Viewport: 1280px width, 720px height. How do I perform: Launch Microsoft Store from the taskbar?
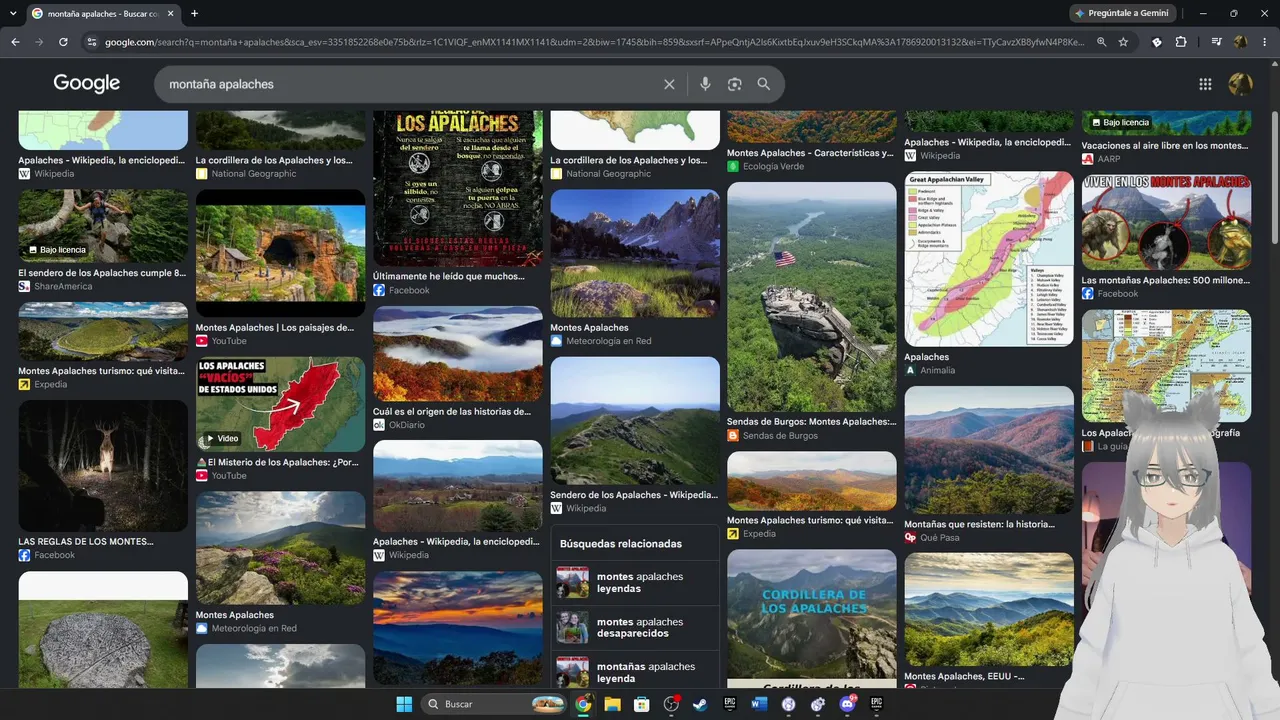coord(642,704)
